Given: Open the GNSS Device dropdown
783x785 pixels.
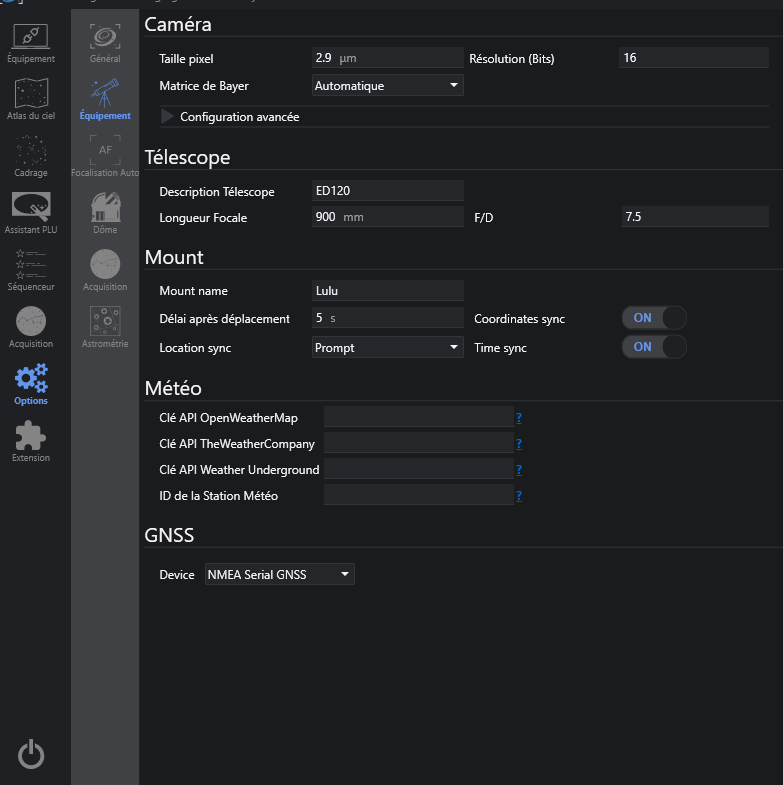Looking at the screenshot, I should pyautogui.click(x=279, y=574).
